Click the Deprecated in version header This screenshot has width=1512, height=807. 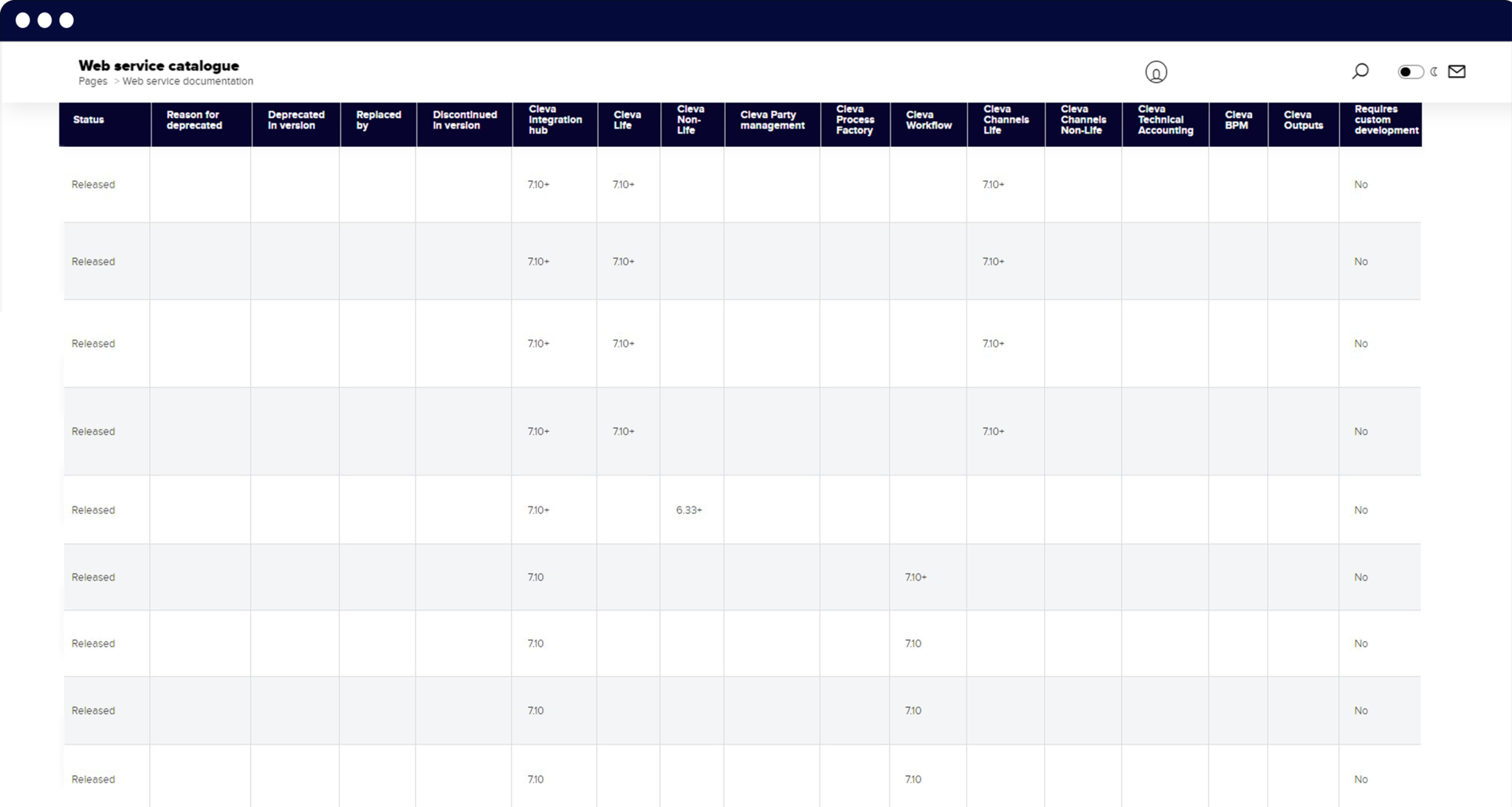296,120
